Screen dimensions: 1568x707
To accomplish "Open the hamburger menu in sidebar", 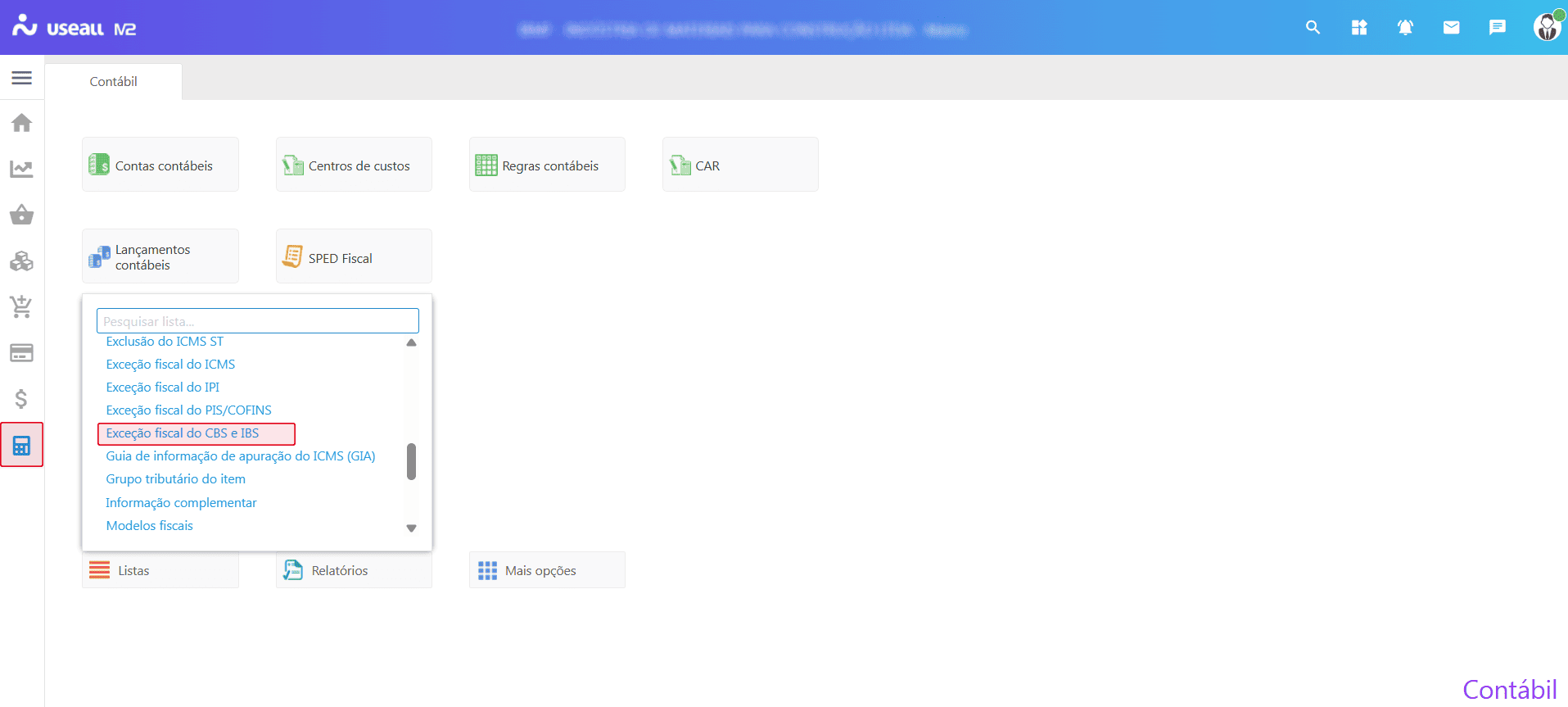I will [x=22, y=78].
